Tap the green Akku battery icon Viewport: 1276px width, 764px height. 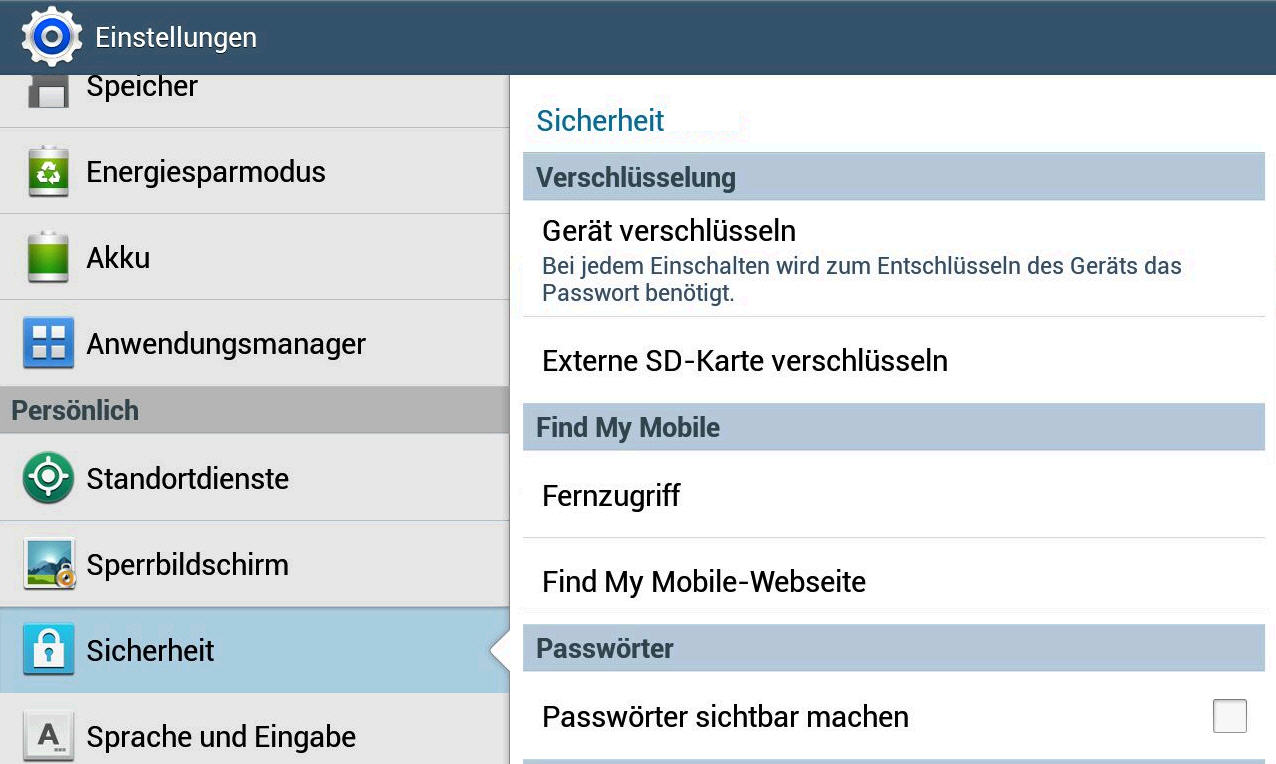tap(48, 257)
